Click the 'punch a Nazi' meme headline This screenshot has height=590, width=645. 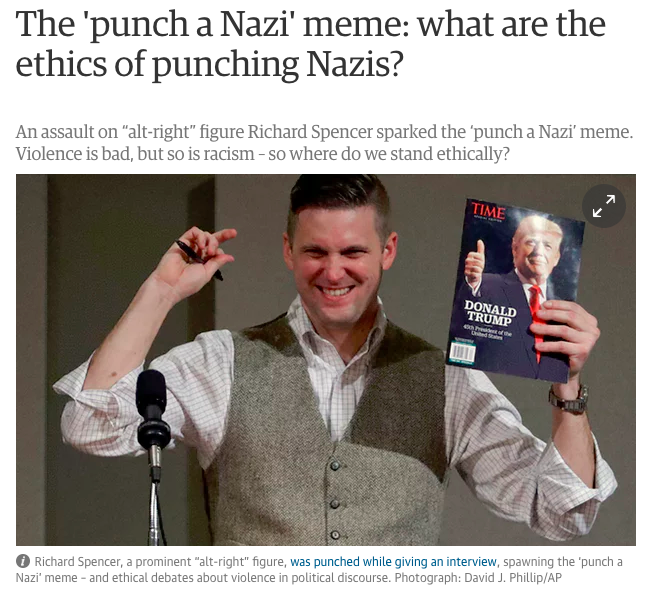tap(311, 24)
